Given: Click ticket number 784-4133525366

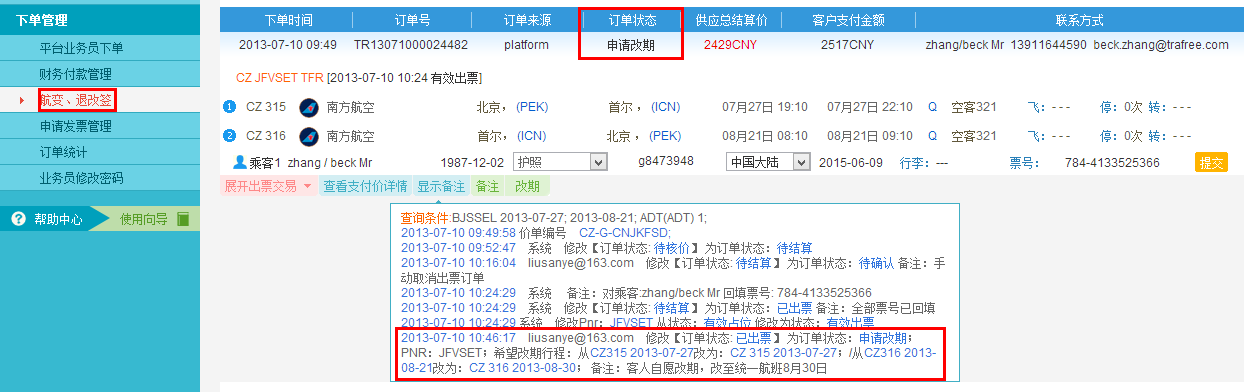Looking at the screenshot, I should click(1112, 162).
